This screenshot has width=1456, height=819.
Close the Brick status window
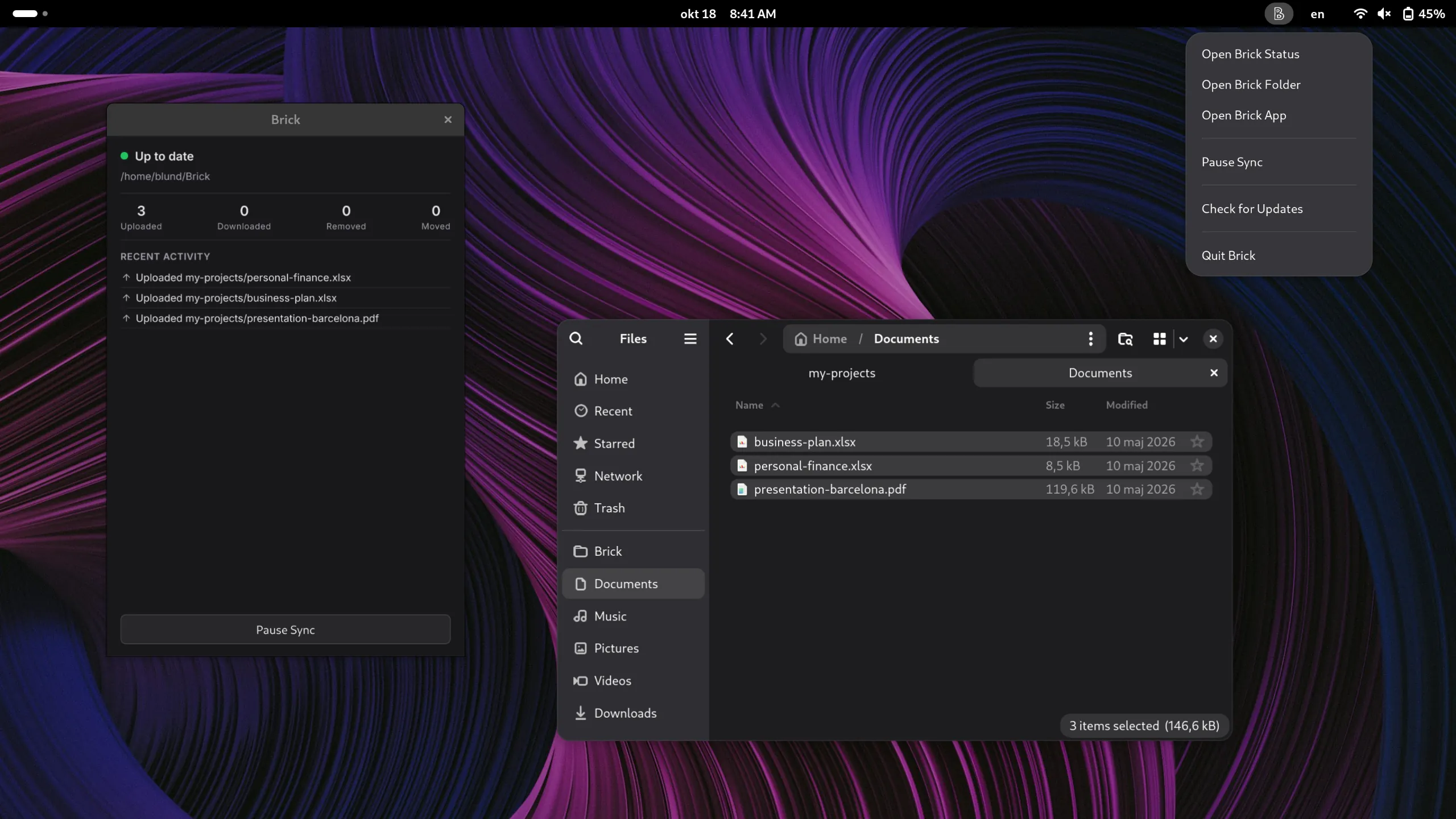448,119
